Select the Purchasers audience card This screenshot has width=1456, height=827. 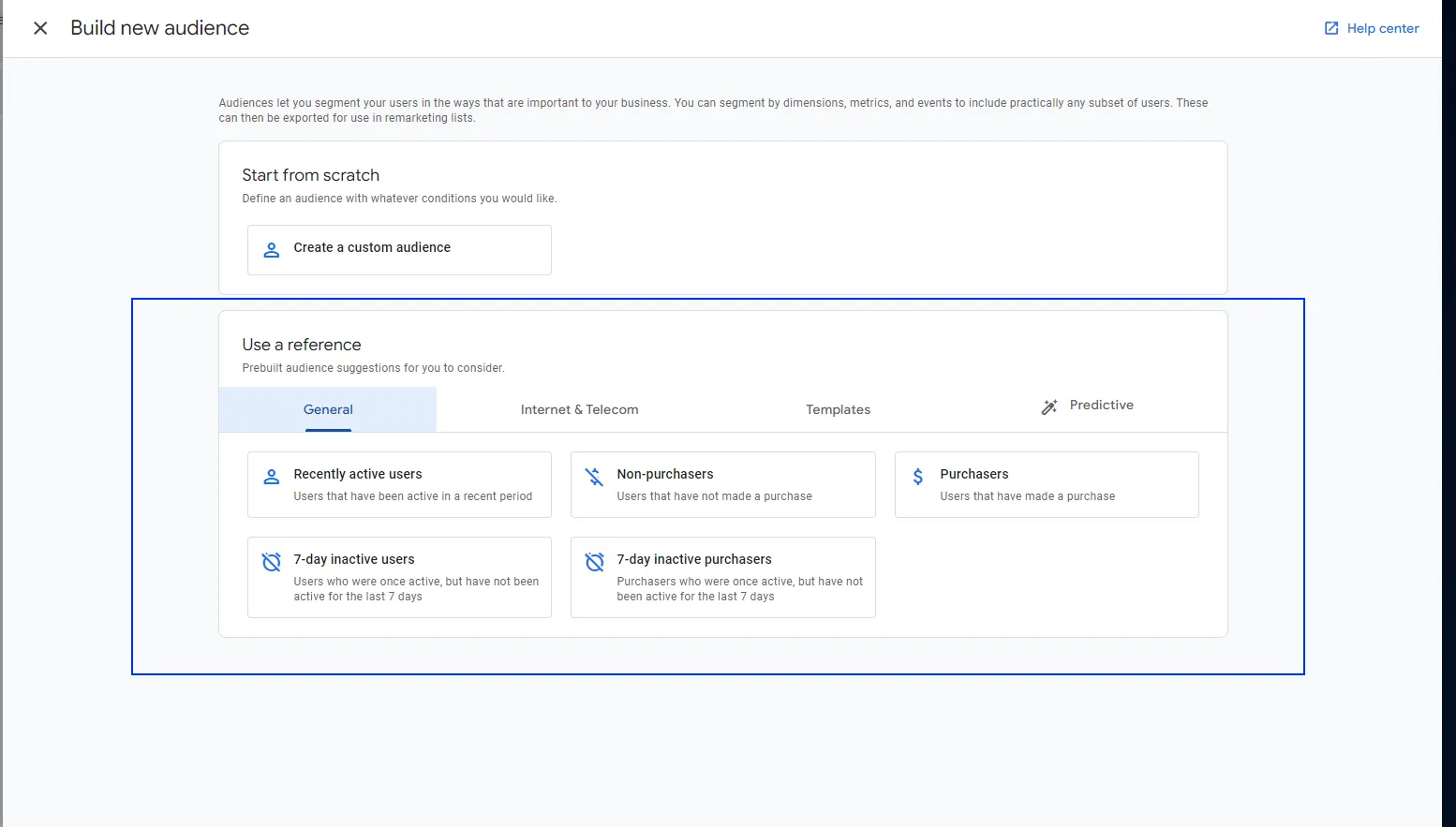1047,484
